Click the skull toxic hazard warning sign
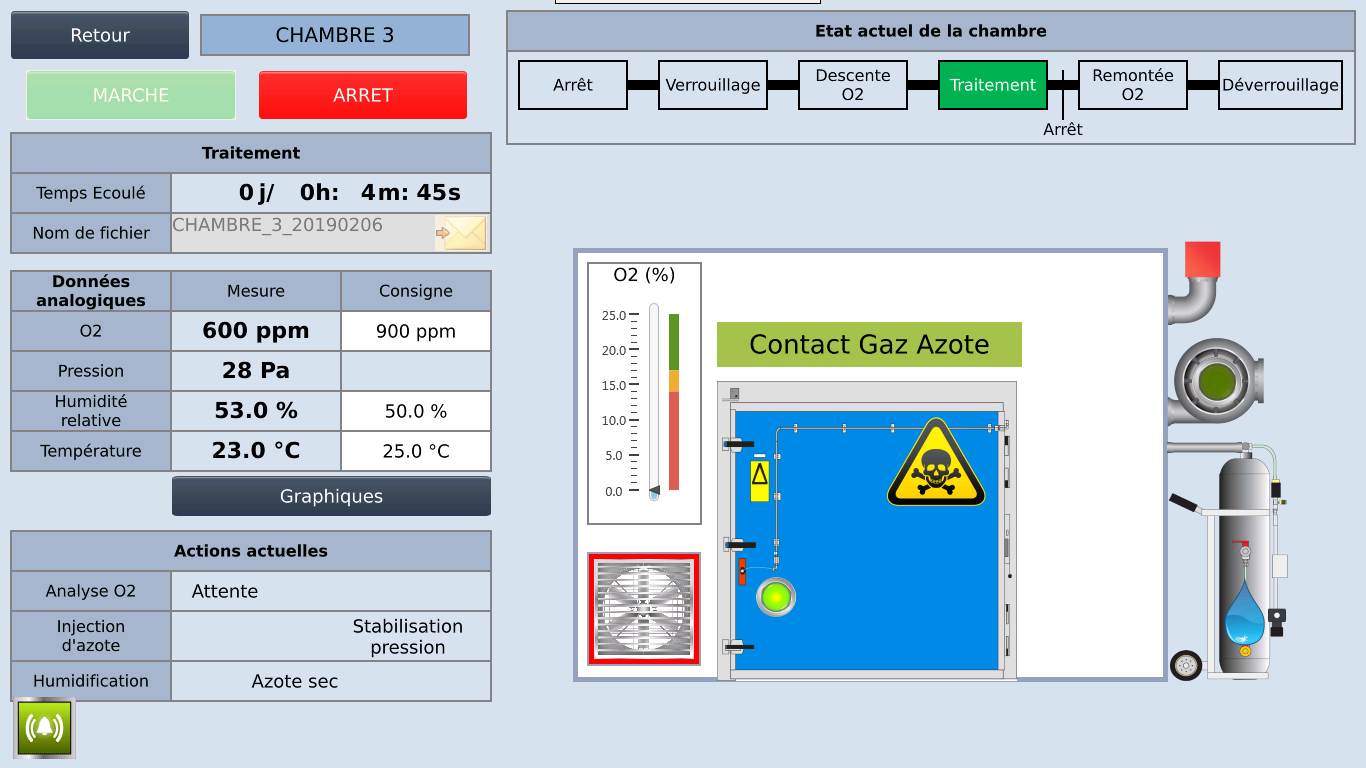This screenshot has height=768, width=1366. coord(936,465)
